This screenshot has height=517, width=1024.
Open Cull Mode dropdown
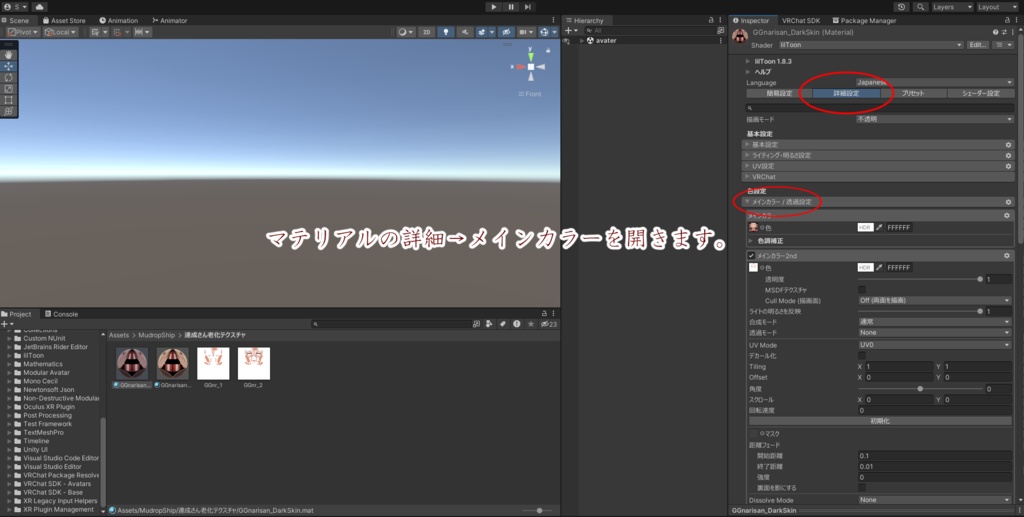(x=935, y=301)
